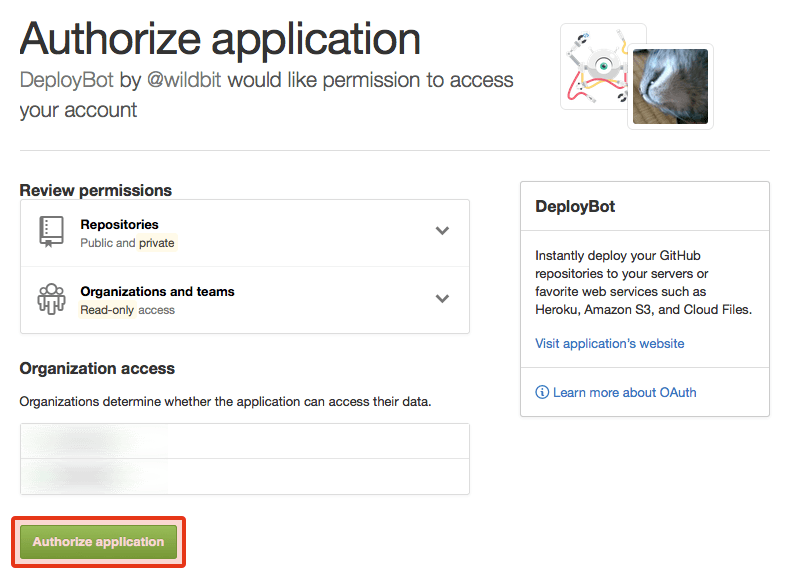This screenshot has height=579, width=790.
Task: Click the DeployBot sidebar heading
Action: point(575,207)
